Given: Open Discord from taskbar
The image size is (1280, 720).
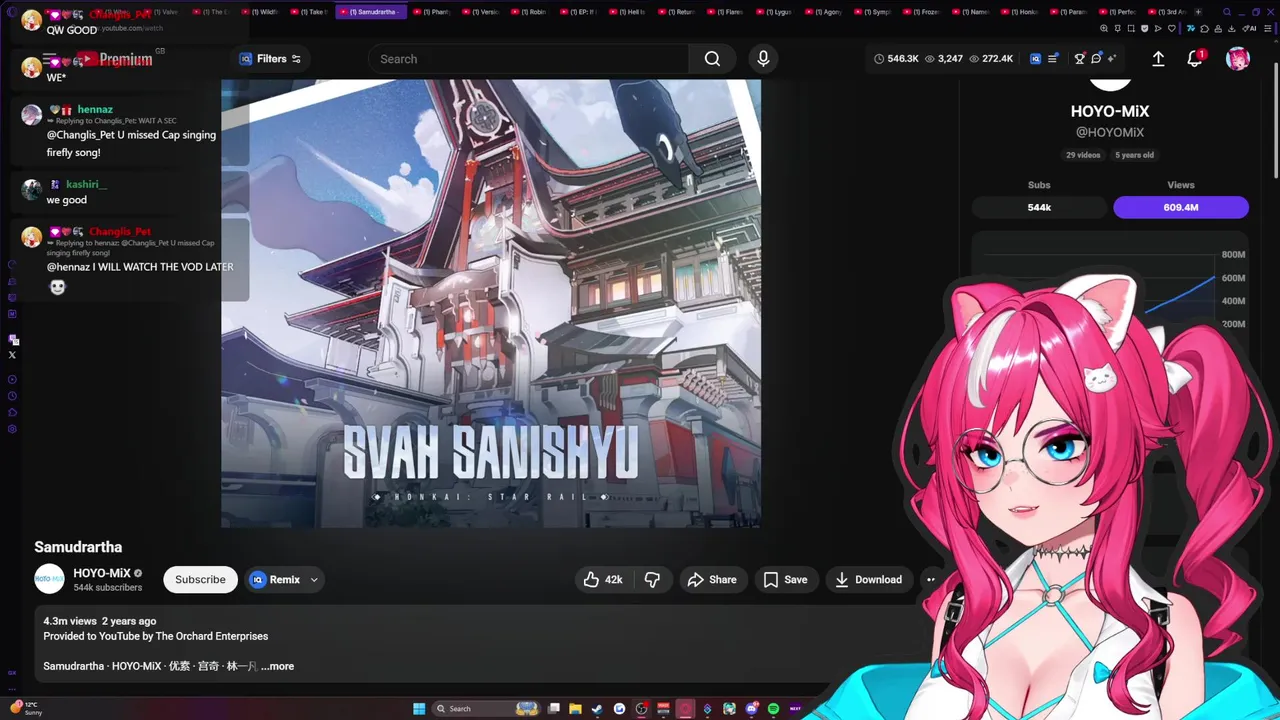Looking at the screenshot, I should coord(752,709).
